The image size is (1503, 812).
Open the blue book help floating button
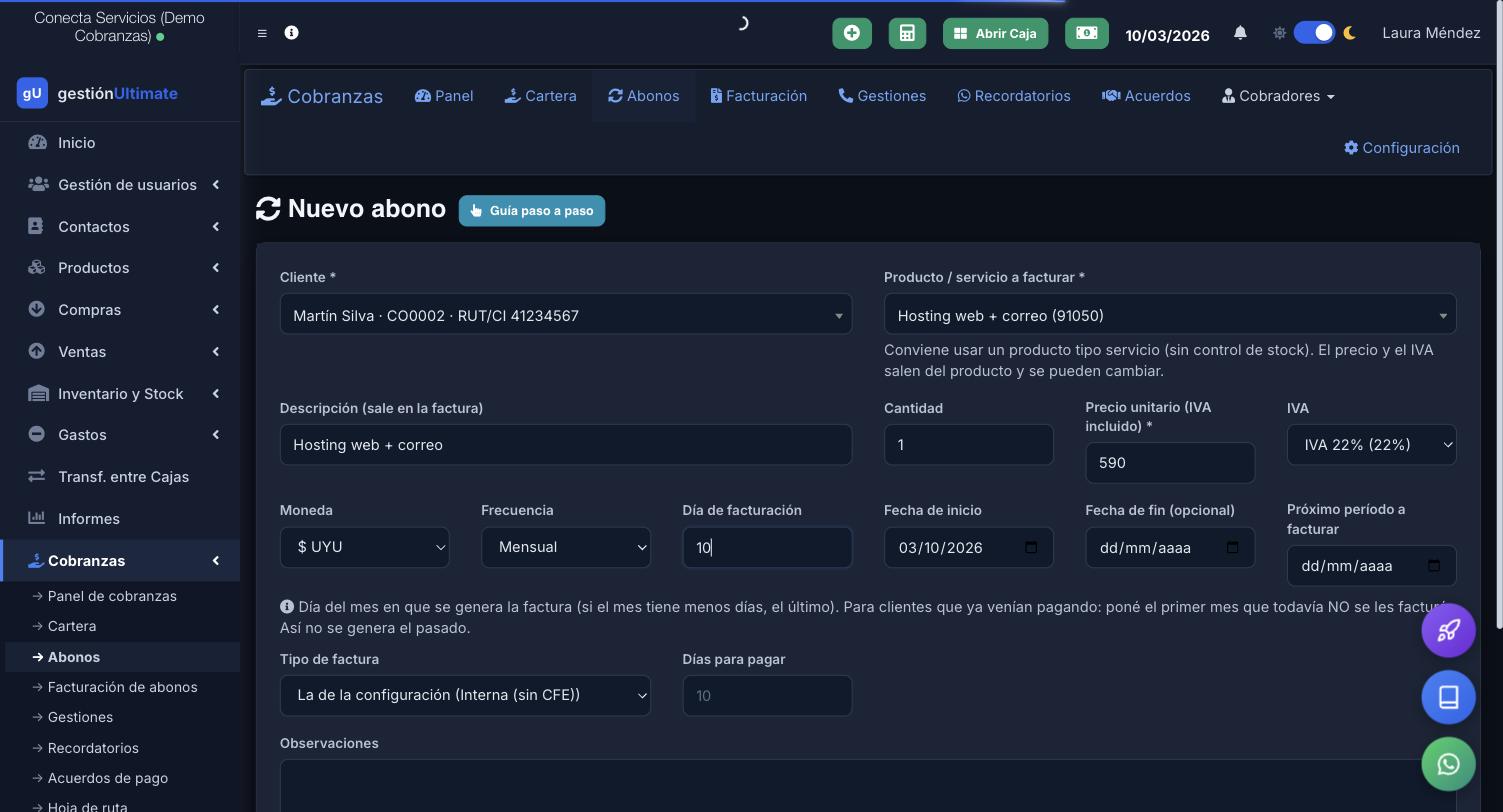pos(1449,697)
